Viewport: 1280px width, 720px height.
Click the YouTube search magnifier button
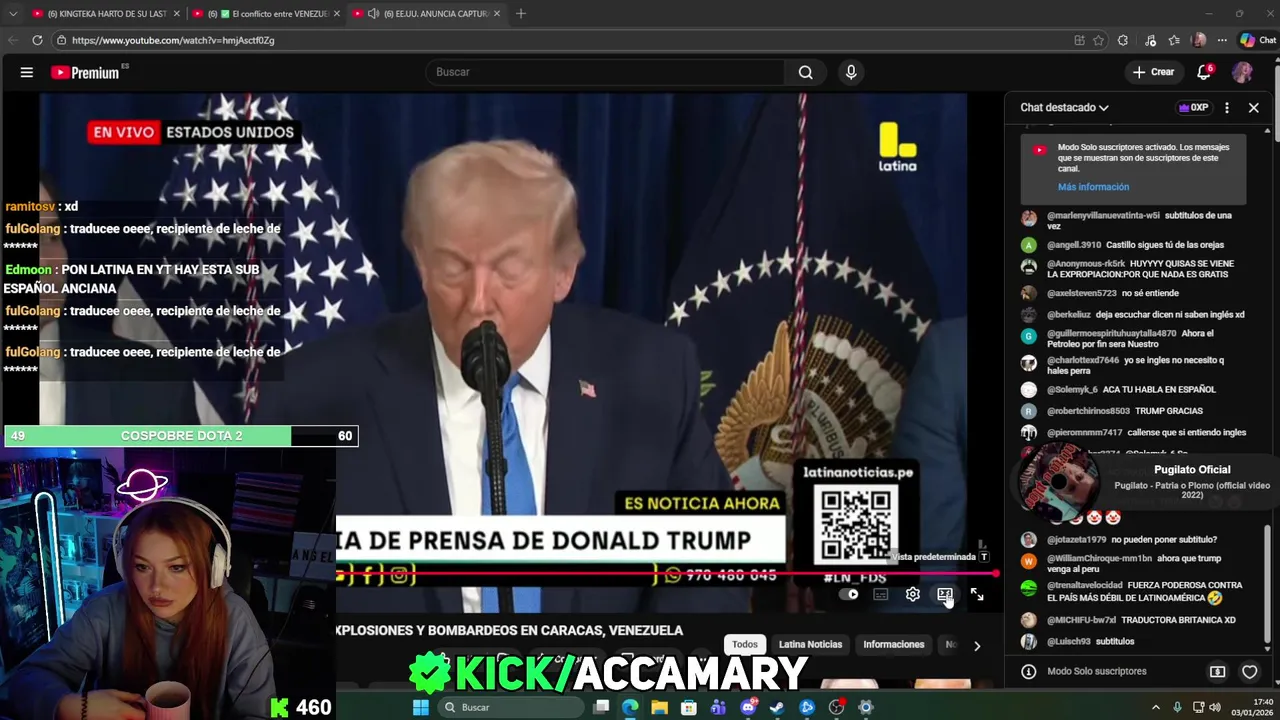(x=805, y=72)
